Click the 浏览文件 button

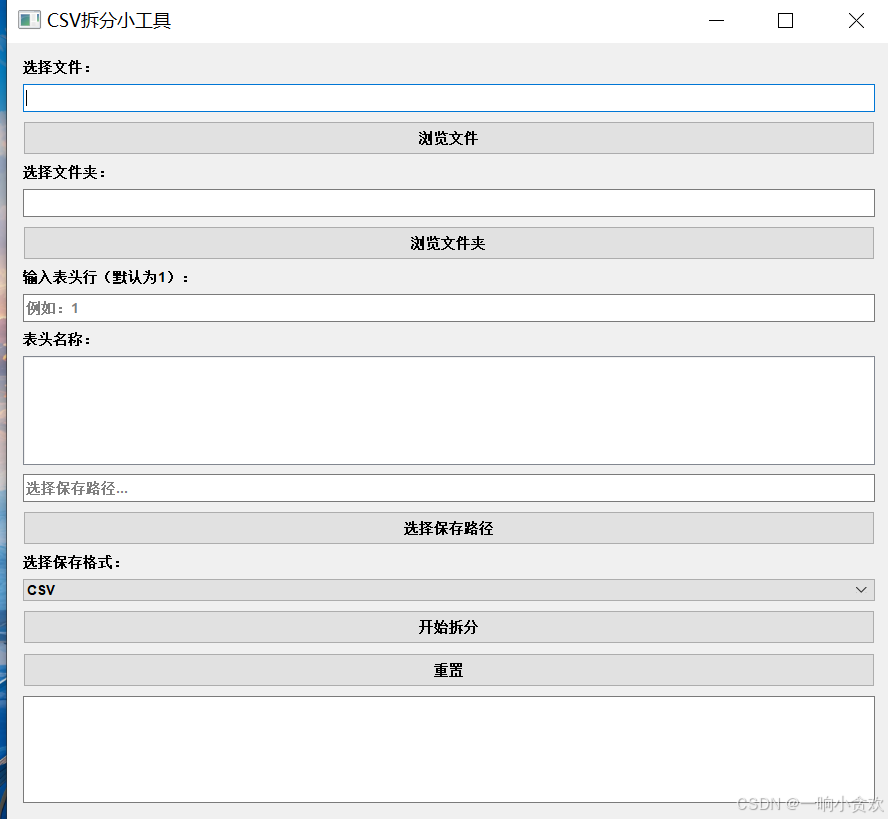pyautogui.click(x=449, y=138)
